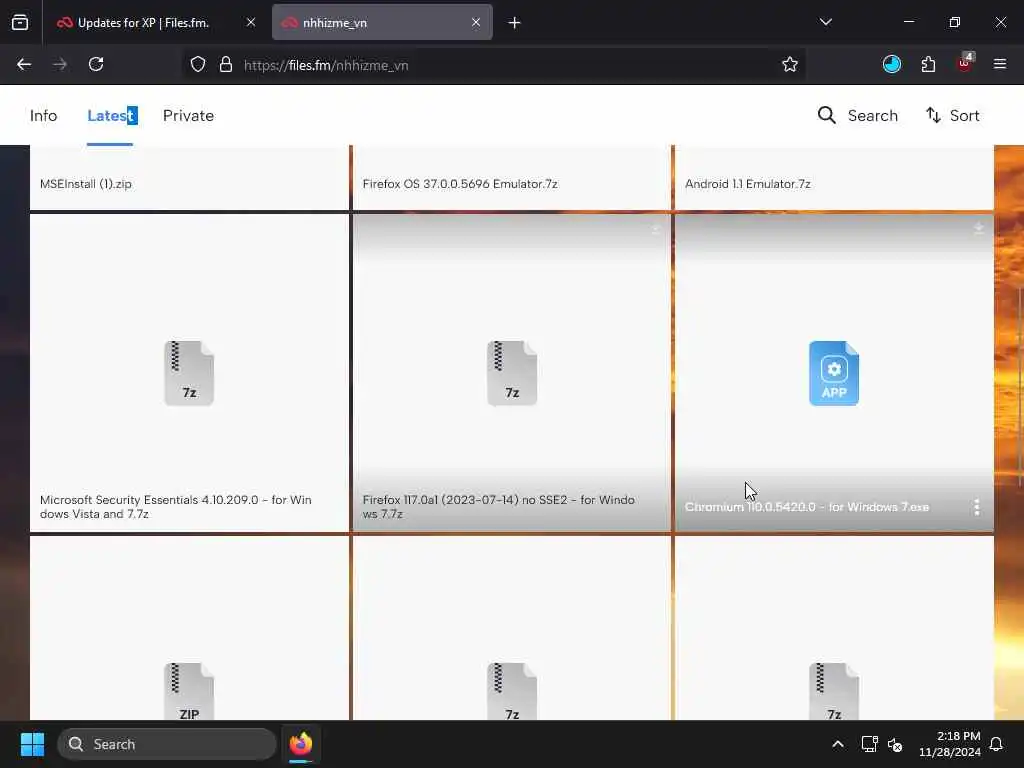Open Android 1.1 Emulator.7z file

click(748, 184)
